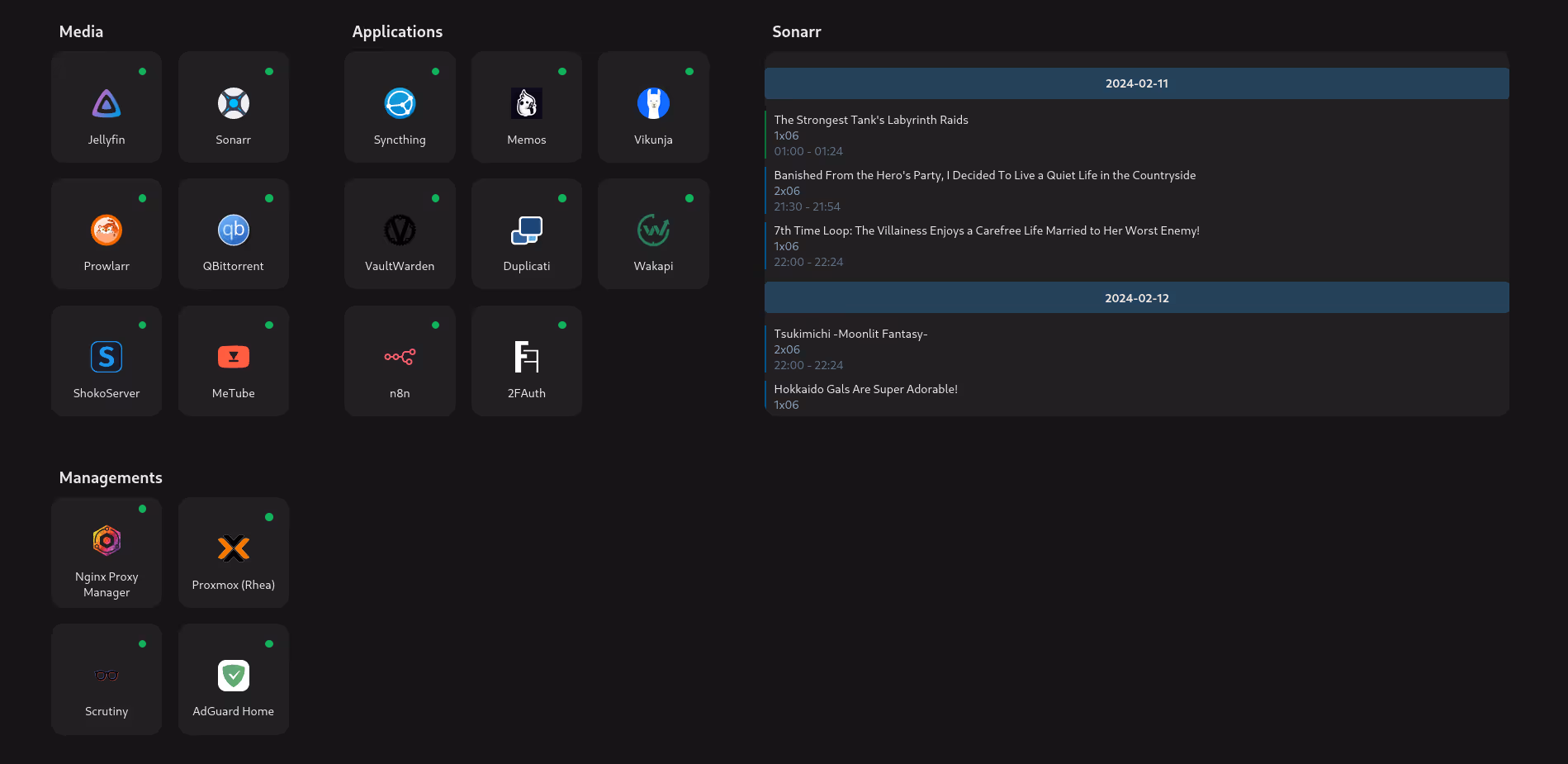This screenshot has width=1568, height=764.
Task: Click the Applications section heading
Action: (397, 31)
